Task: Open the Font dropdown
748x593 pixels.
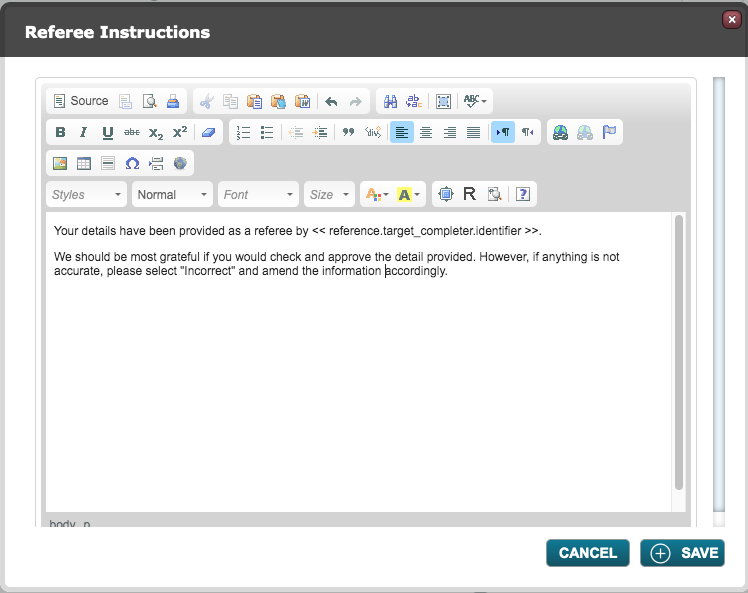Action: tap(258, 195)
